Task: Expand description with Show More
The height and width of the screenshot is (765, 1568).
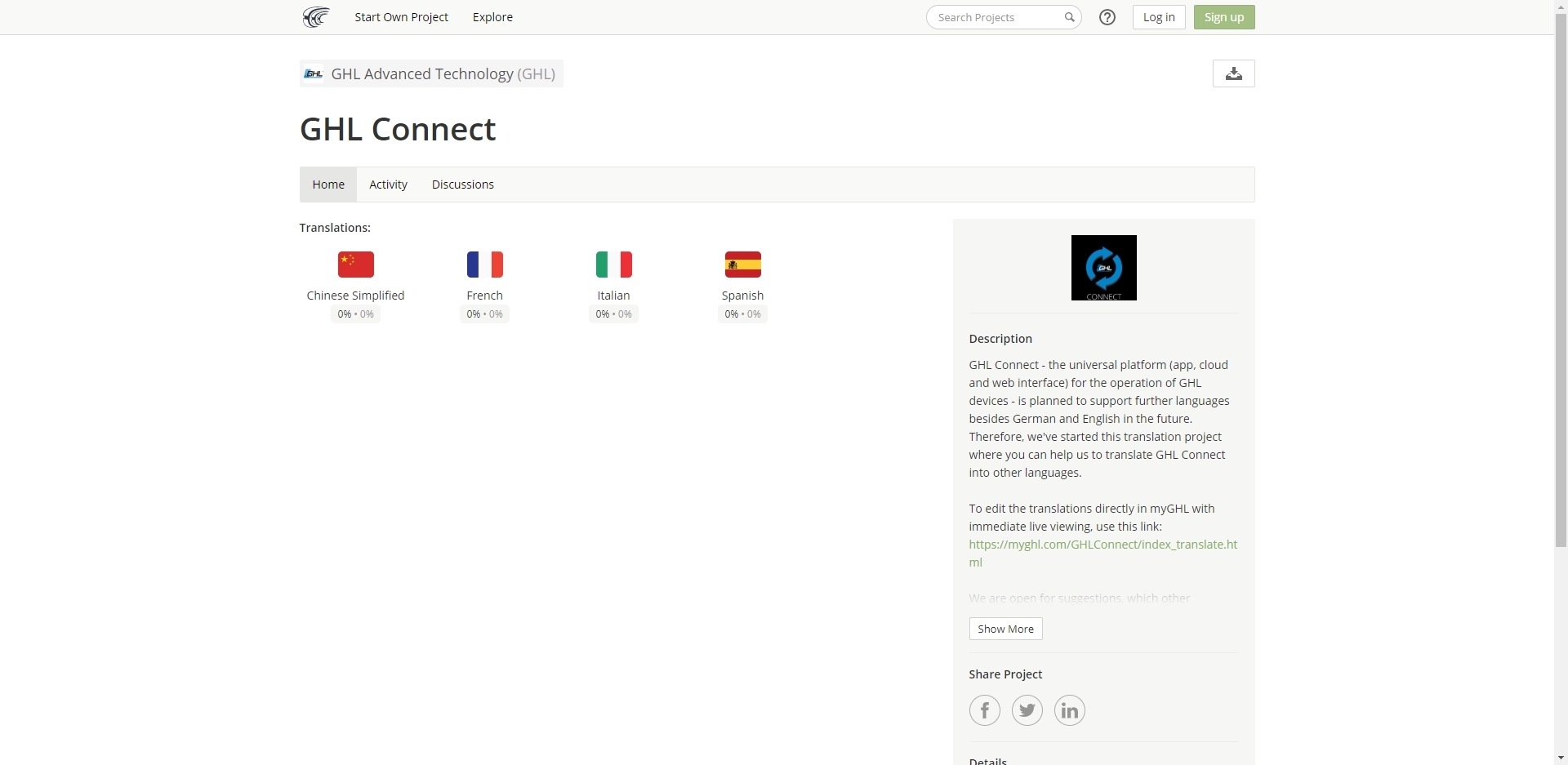Action: pyautogui.click(x=1005, y=629)
